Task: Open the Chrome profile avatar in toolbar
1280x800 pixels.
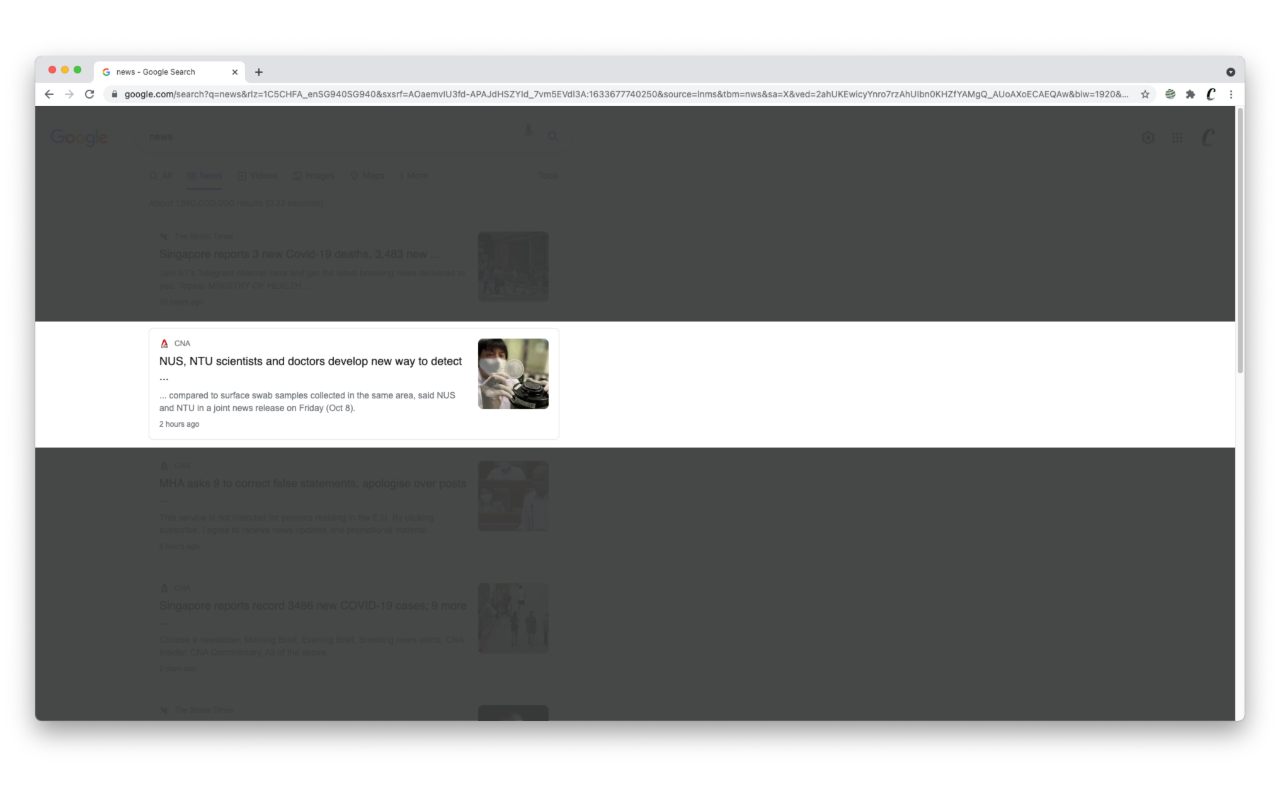Action: coord(1211,94)
